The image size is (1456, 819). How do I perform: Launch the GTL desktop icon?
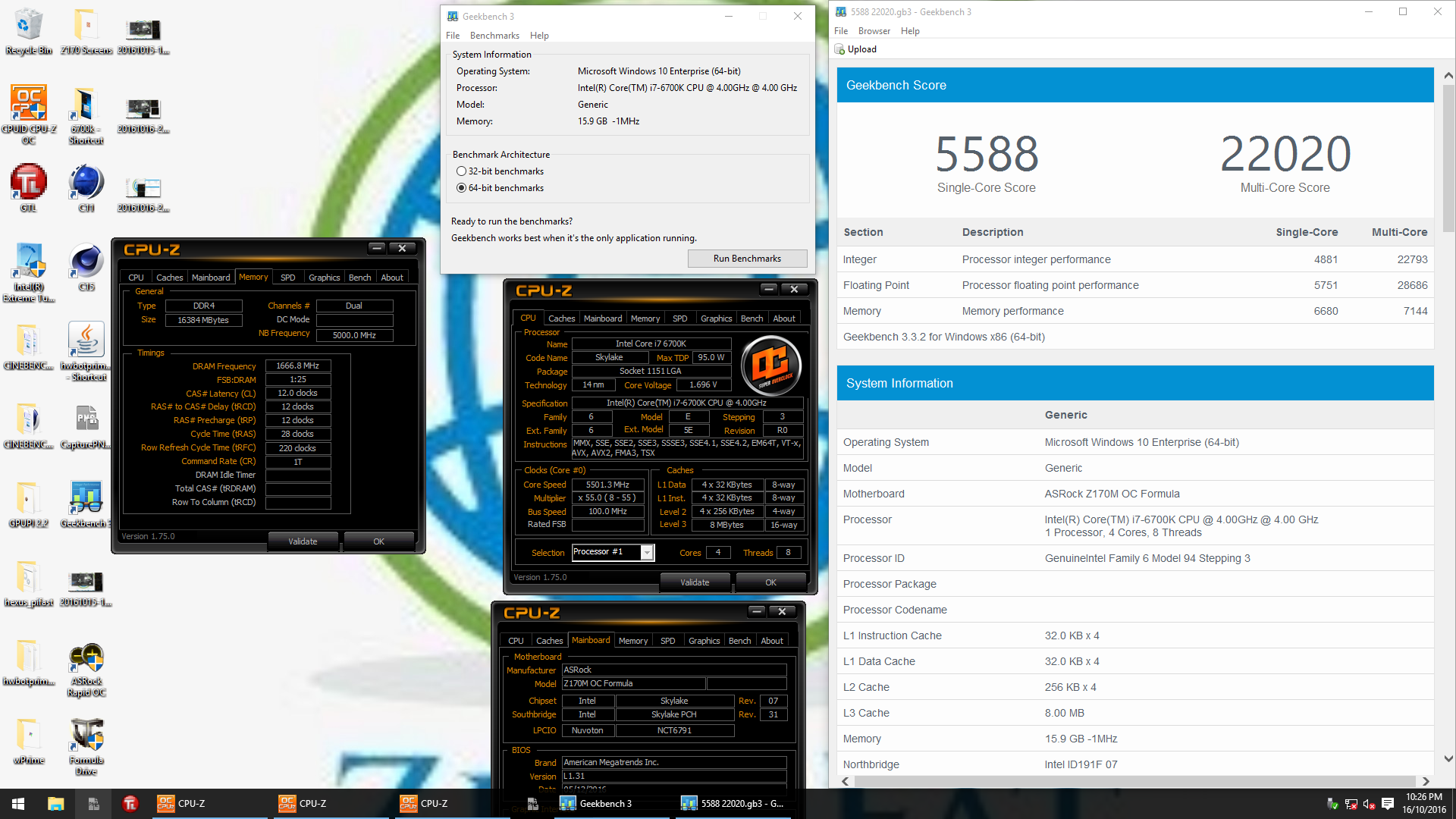click(x=28, y=188)
